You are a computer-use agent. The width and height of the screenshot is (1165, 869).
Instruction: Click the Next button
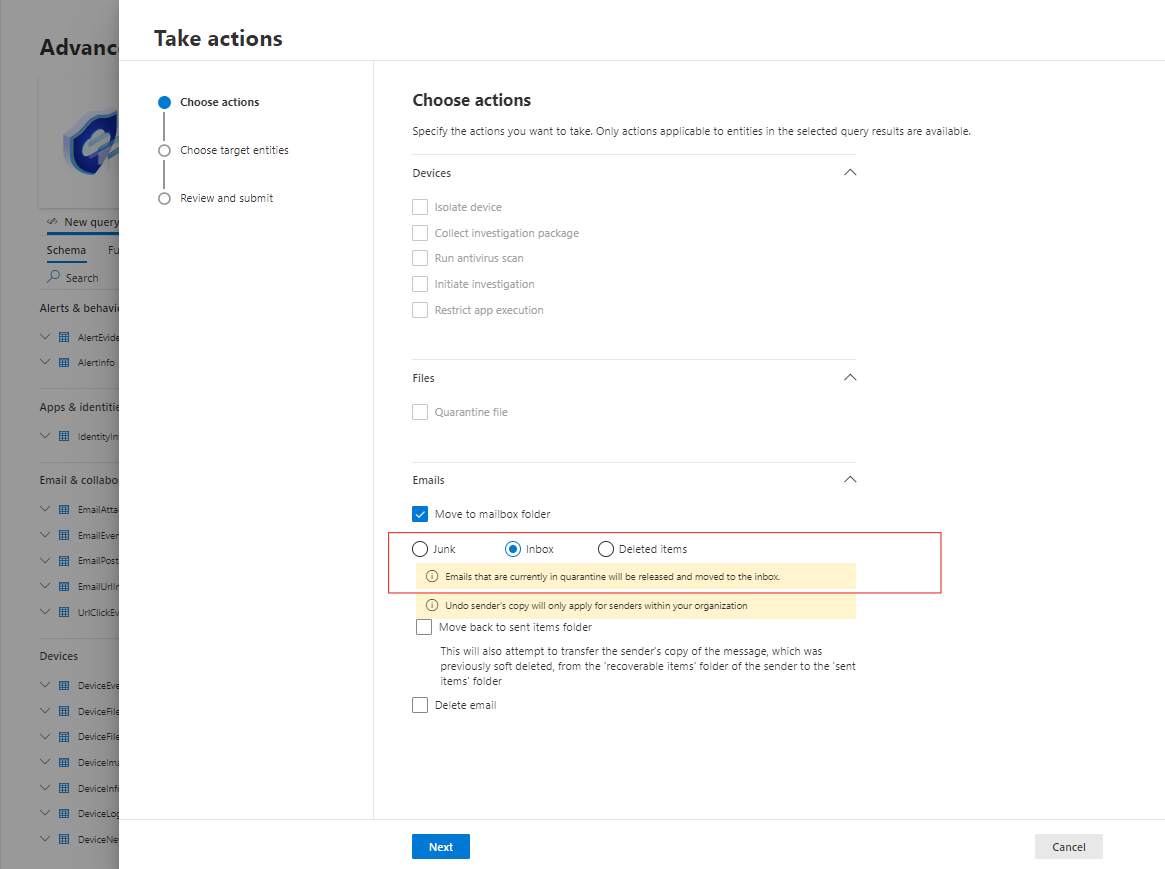click(440, 847)
